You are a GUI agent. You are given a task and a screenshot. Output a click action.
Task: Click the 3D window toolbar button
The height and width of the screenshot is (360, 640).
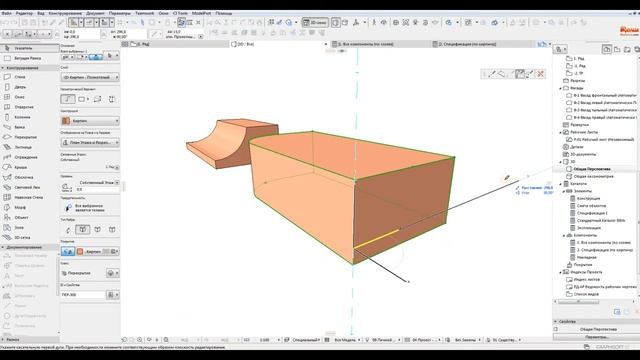pyautogui.click(x=315, y=23)
